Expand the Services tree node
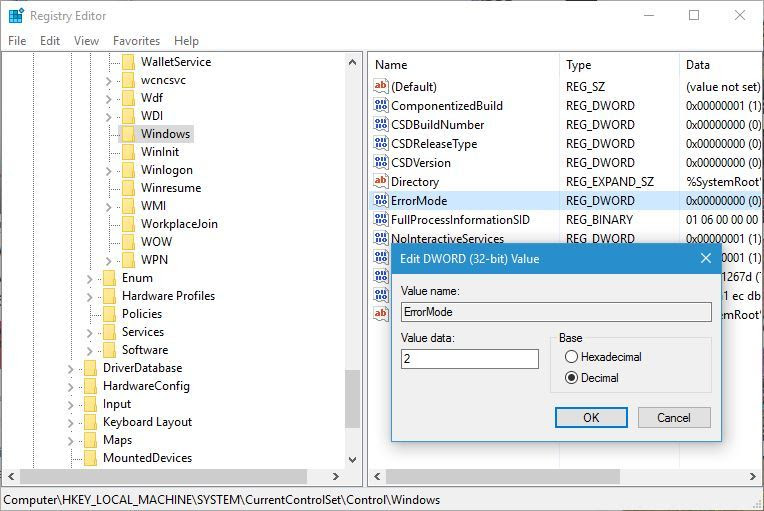 pyautogui.click(x=90, y=333)
